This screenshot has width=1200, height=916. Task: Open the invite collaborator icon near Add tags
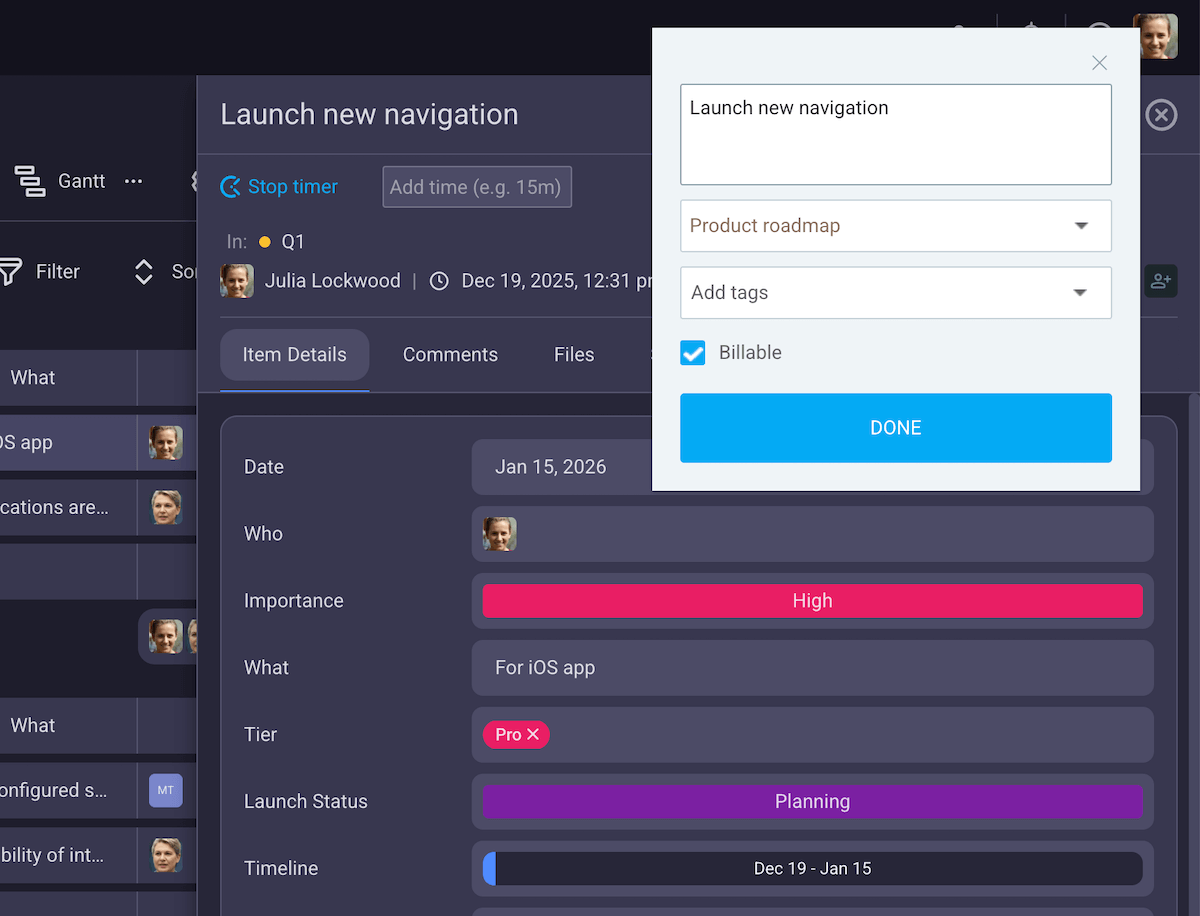[1161, 281]
